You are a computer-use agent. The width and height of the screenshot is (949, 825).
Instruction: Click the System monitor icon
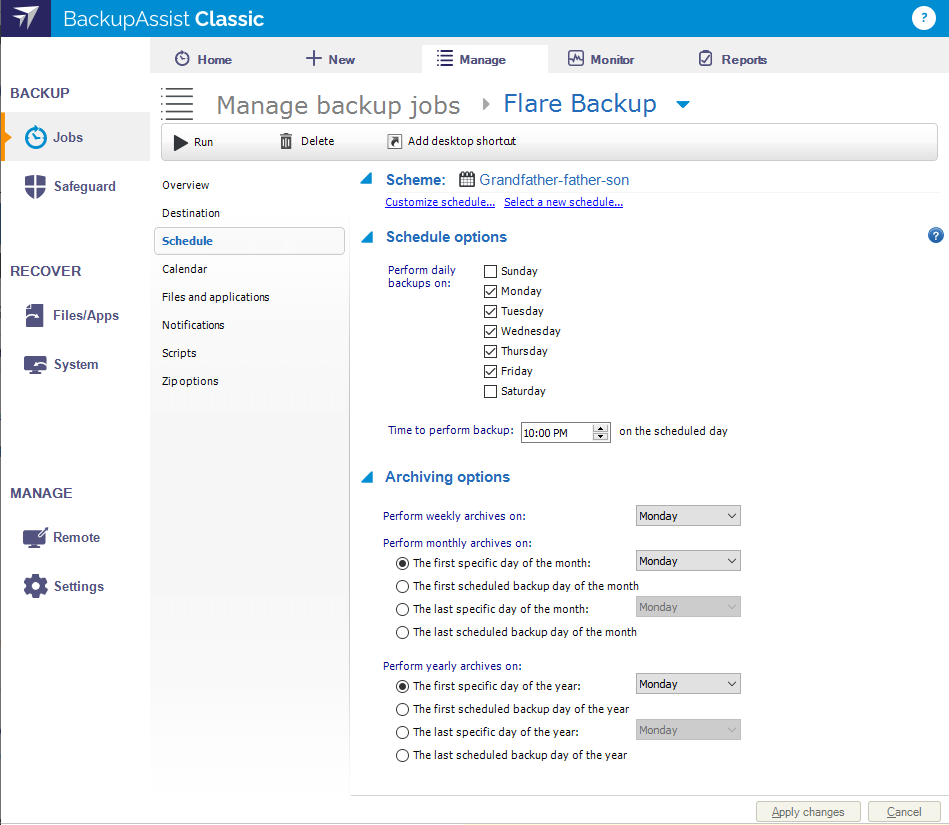(x=35, y=364)
